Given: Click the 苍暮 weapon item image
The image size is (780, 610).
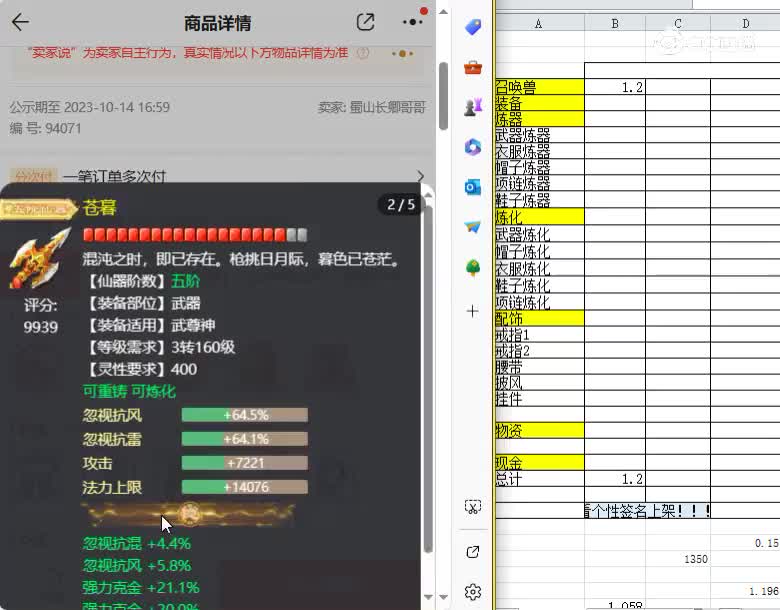Looking at the screenshot, I should tap(39, 258).
